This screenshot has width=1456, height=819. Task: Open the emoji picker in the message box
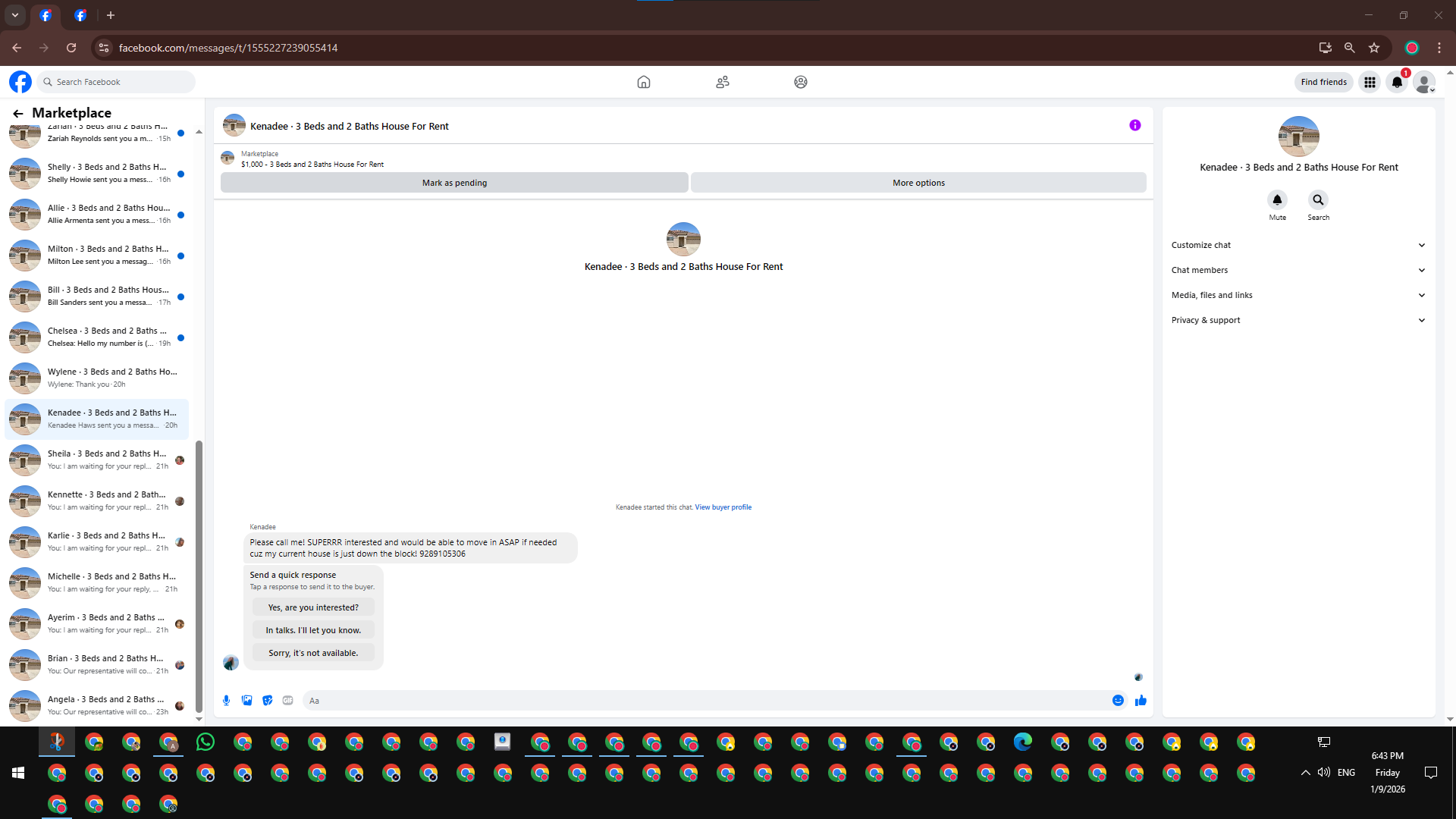(x=1118, y=701)
